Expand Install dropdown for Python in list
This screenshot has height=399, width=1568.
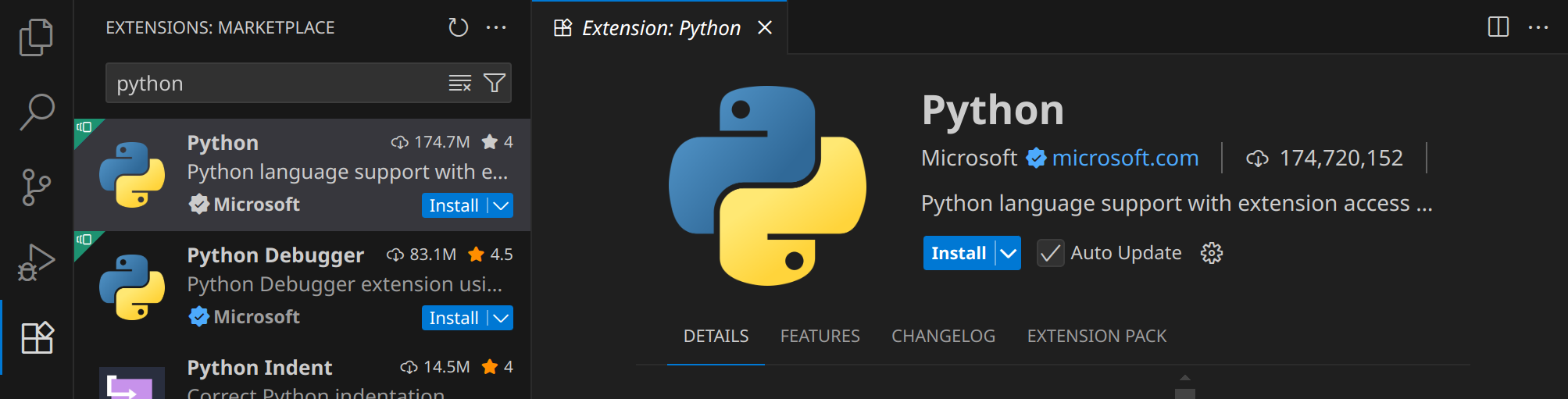[502, 205]
